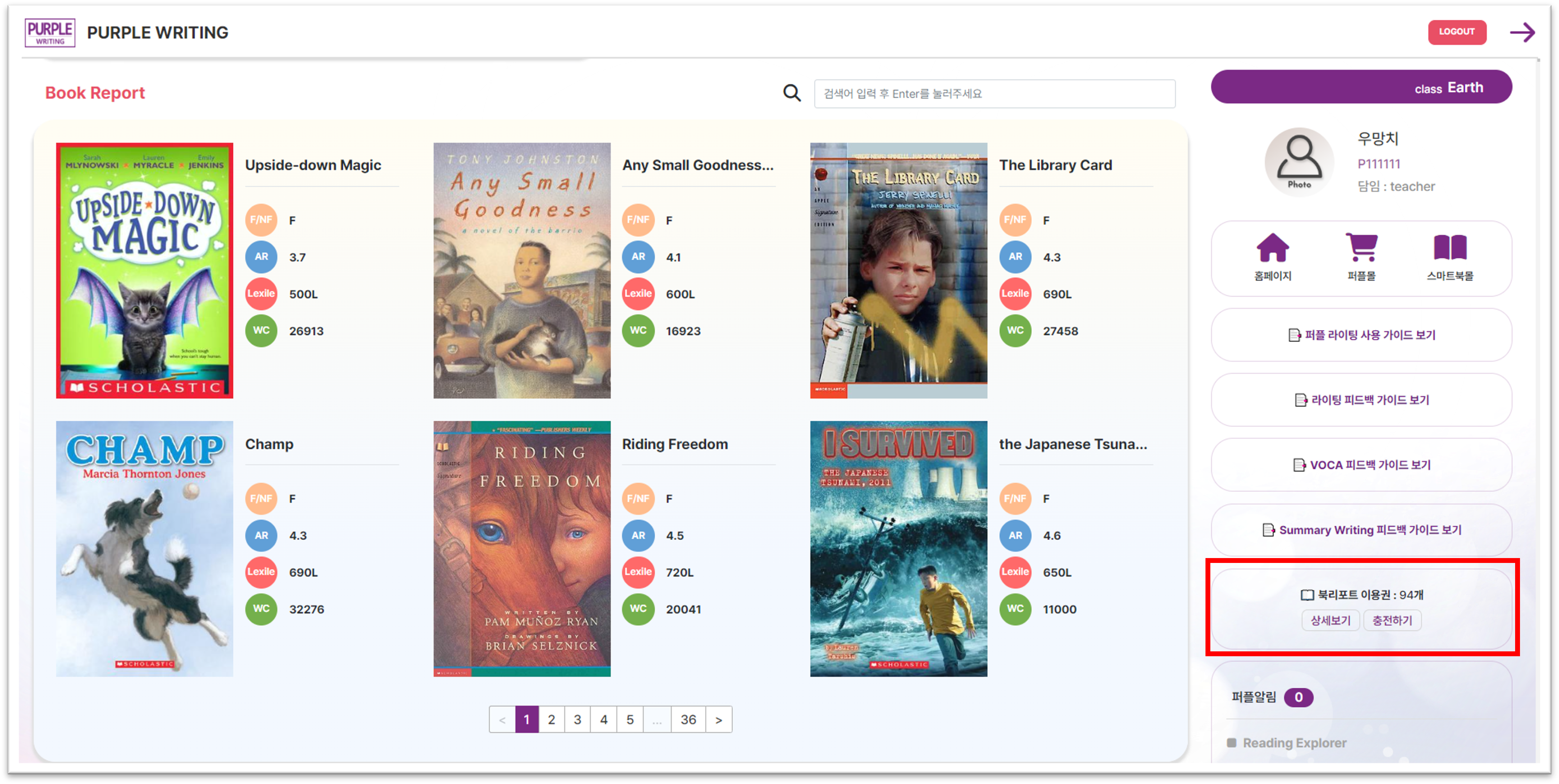Jump to page 36
The width and height of the screenshot is (1559, 784).
coord(688,720)
